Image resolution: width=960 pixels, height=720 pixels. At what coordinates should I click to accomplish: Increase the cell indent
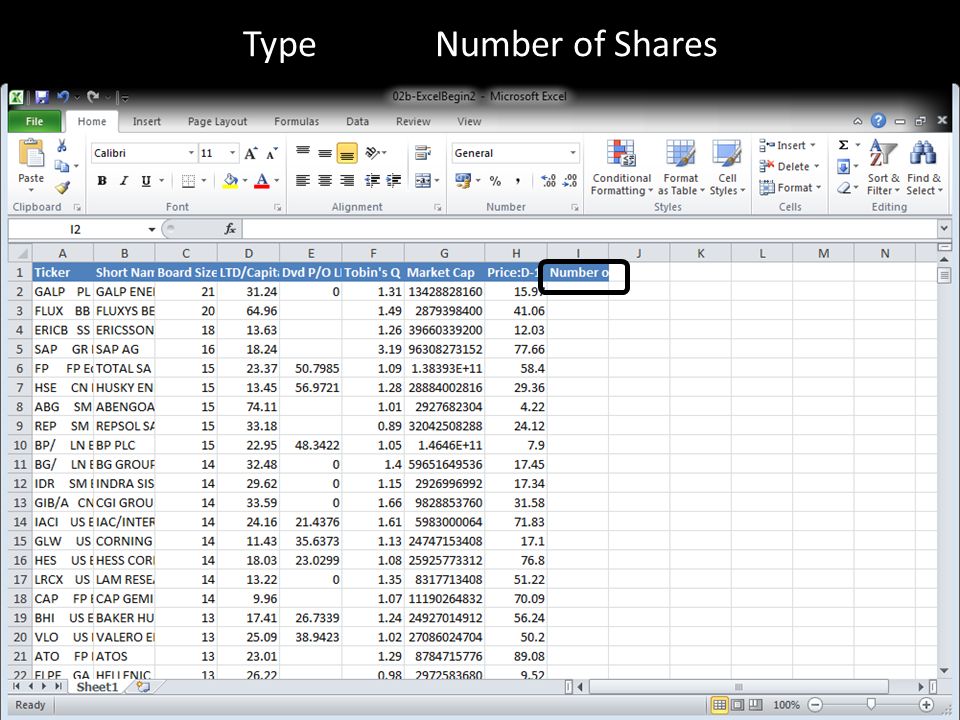(394, 181)
